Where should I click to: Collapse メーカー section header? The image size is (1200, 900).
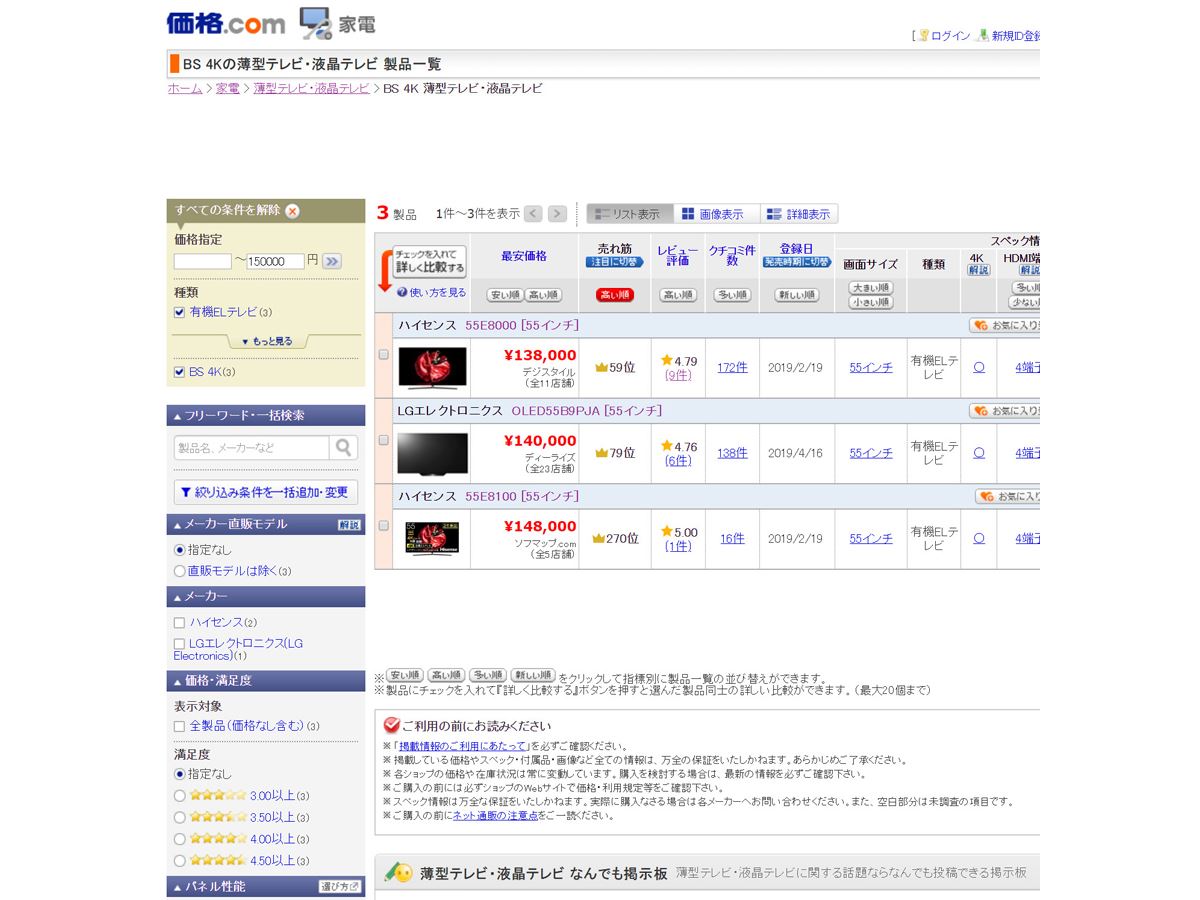(266, 596)
